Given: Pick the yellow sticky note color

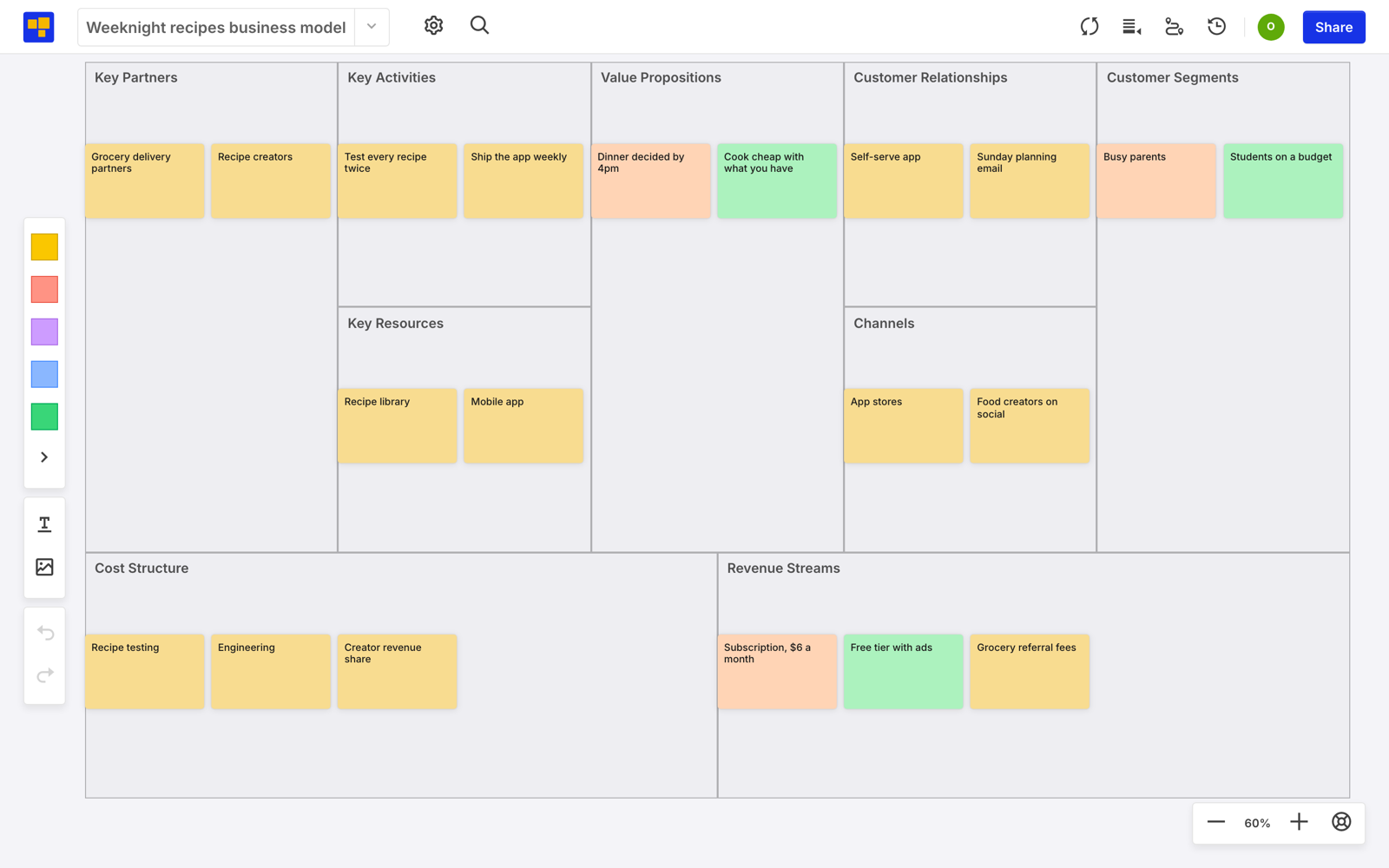Looking at the screenshot, I should click(44, 247).
